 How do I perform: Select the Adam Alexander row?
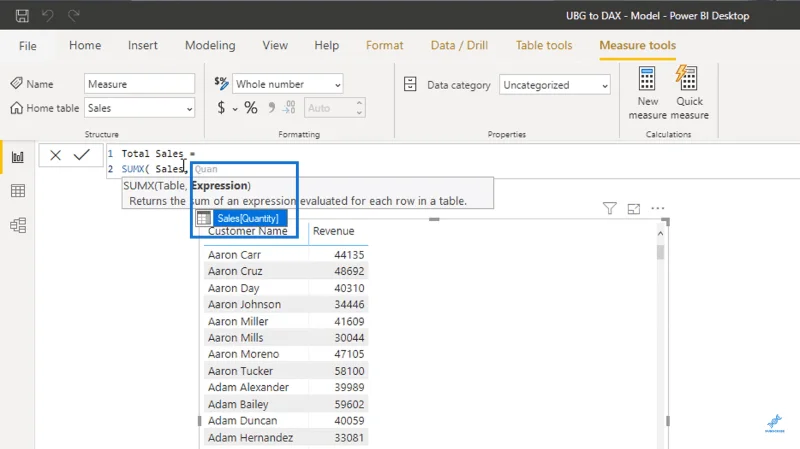click(x=286, y=387)
